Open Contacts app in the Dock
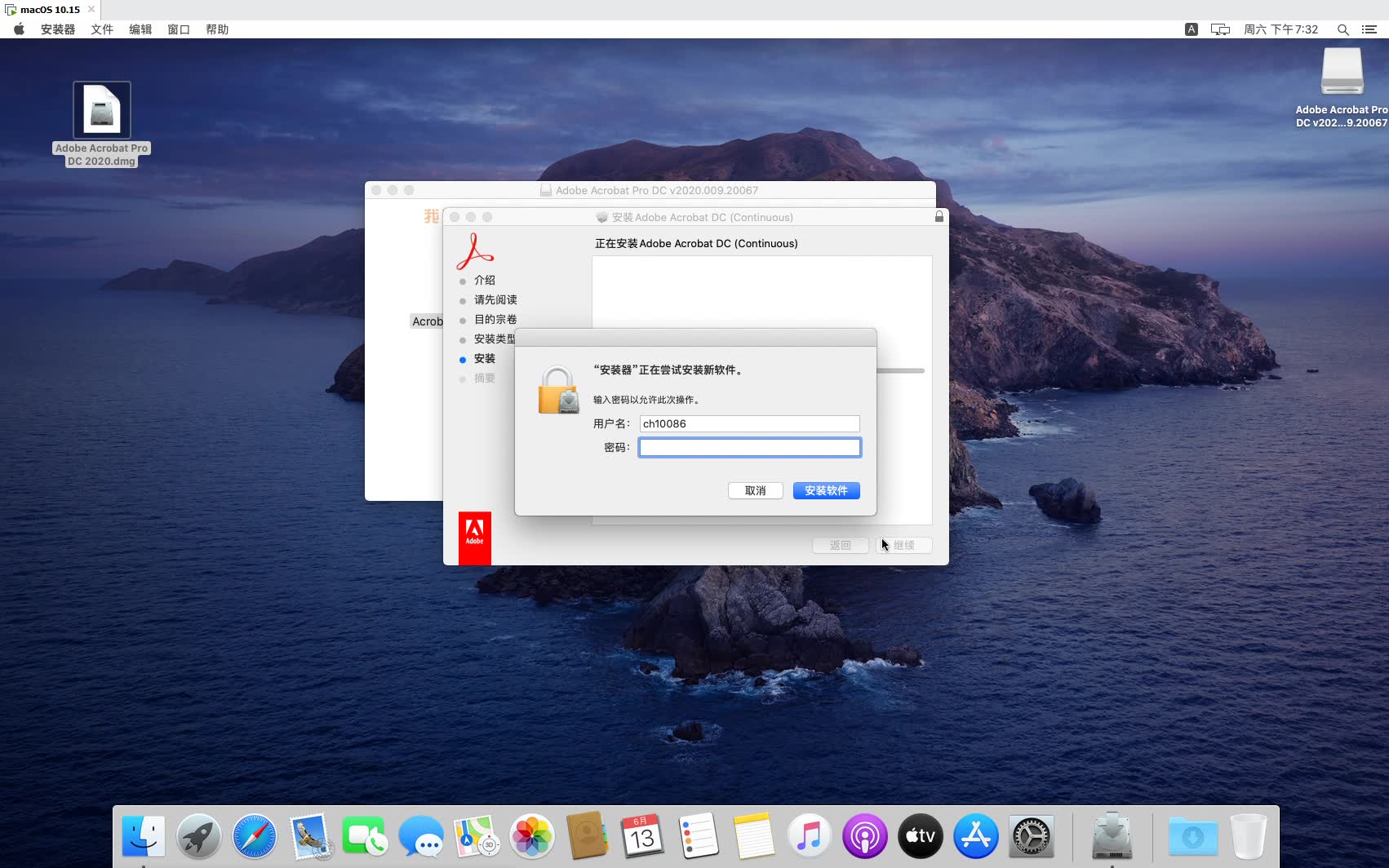This screenshot has height=868, width=1389. click(588, 836)
